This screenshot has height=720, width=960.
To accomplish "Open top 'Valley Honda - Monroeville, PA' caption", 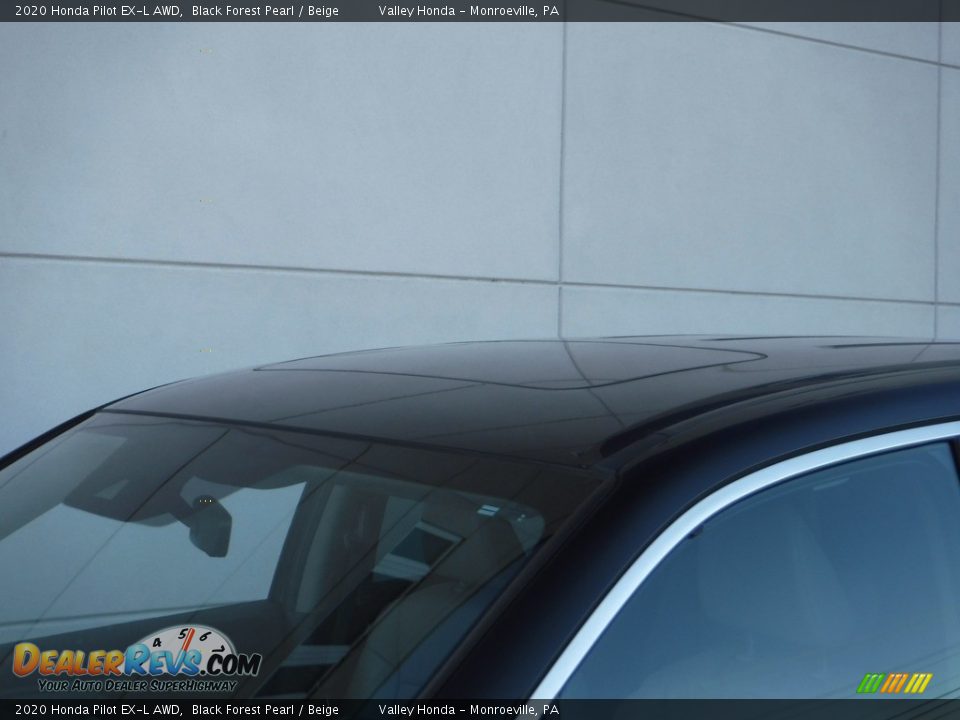I will [x=468, y=11].
